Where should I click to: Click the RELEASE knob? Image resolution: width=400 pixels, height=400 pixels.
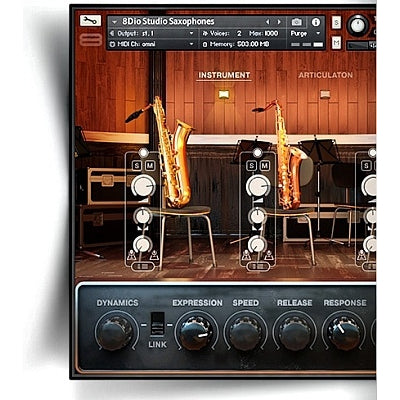click(x=295, y=332)
